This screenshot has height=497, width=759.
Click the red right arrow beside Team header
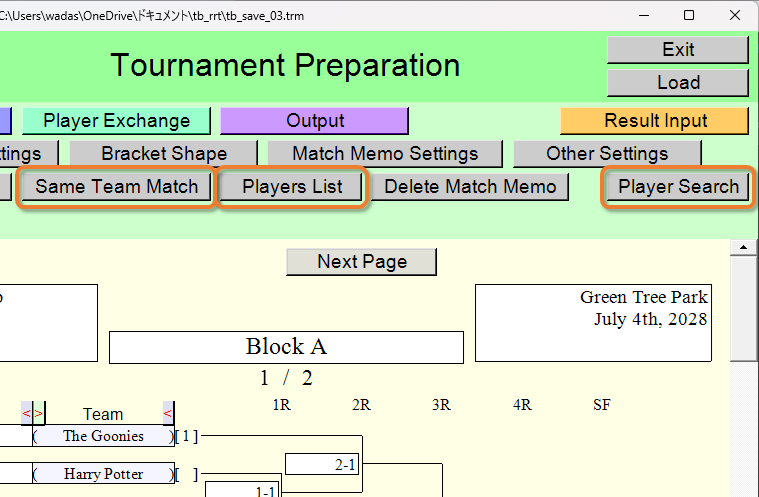pos(38,414)
